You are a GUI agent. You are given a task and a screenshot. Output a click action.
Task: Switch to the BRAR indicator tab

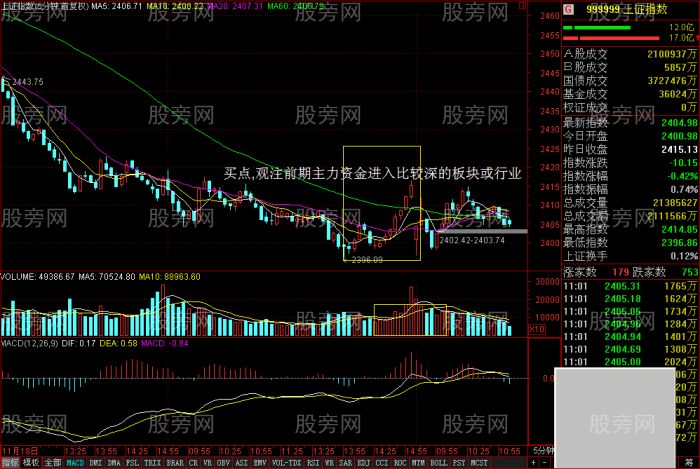(x=175, y=463)
